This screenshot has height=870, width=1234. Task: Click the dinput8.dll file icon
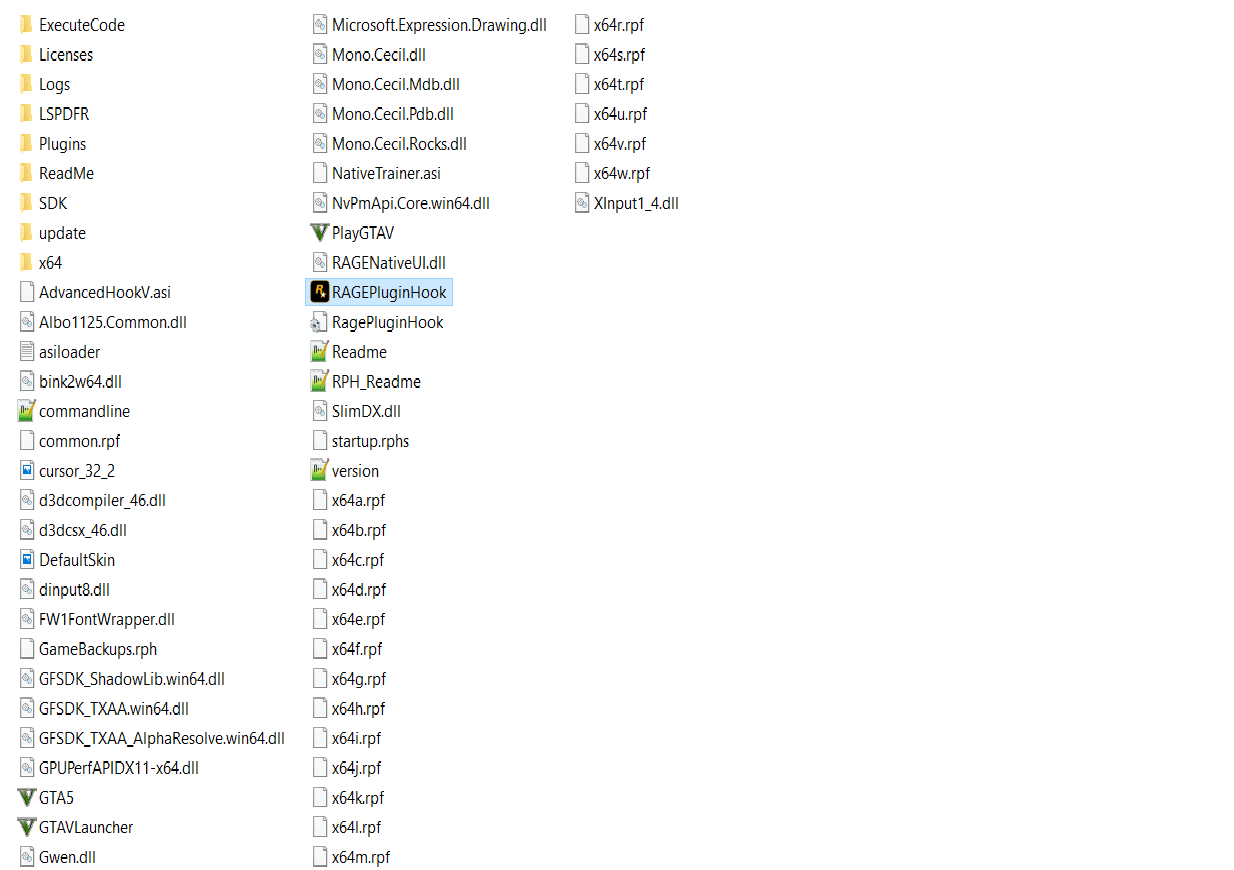pos(27,590)
